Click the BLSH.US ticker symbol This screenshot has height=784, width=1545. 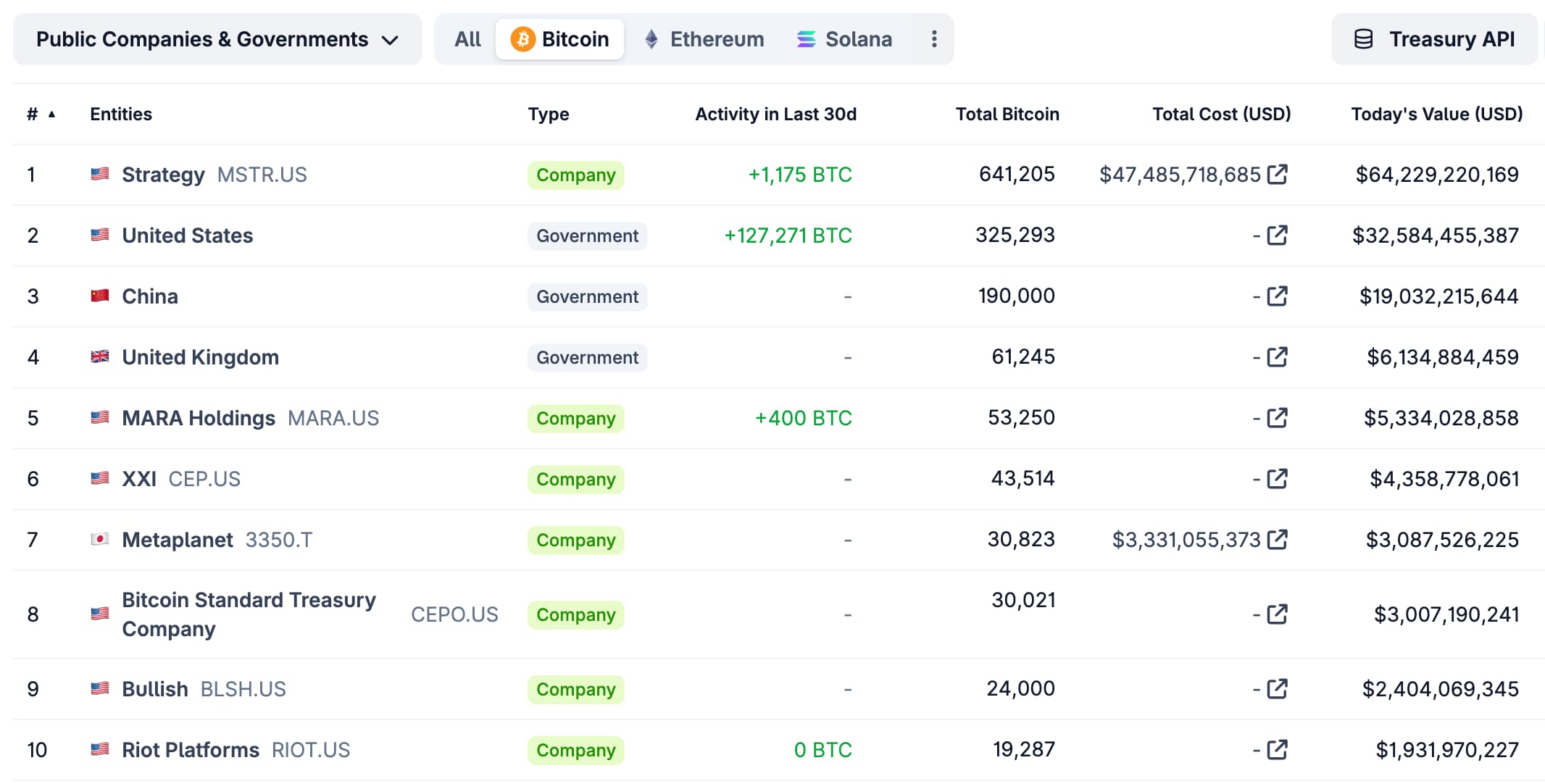(243, 689)
